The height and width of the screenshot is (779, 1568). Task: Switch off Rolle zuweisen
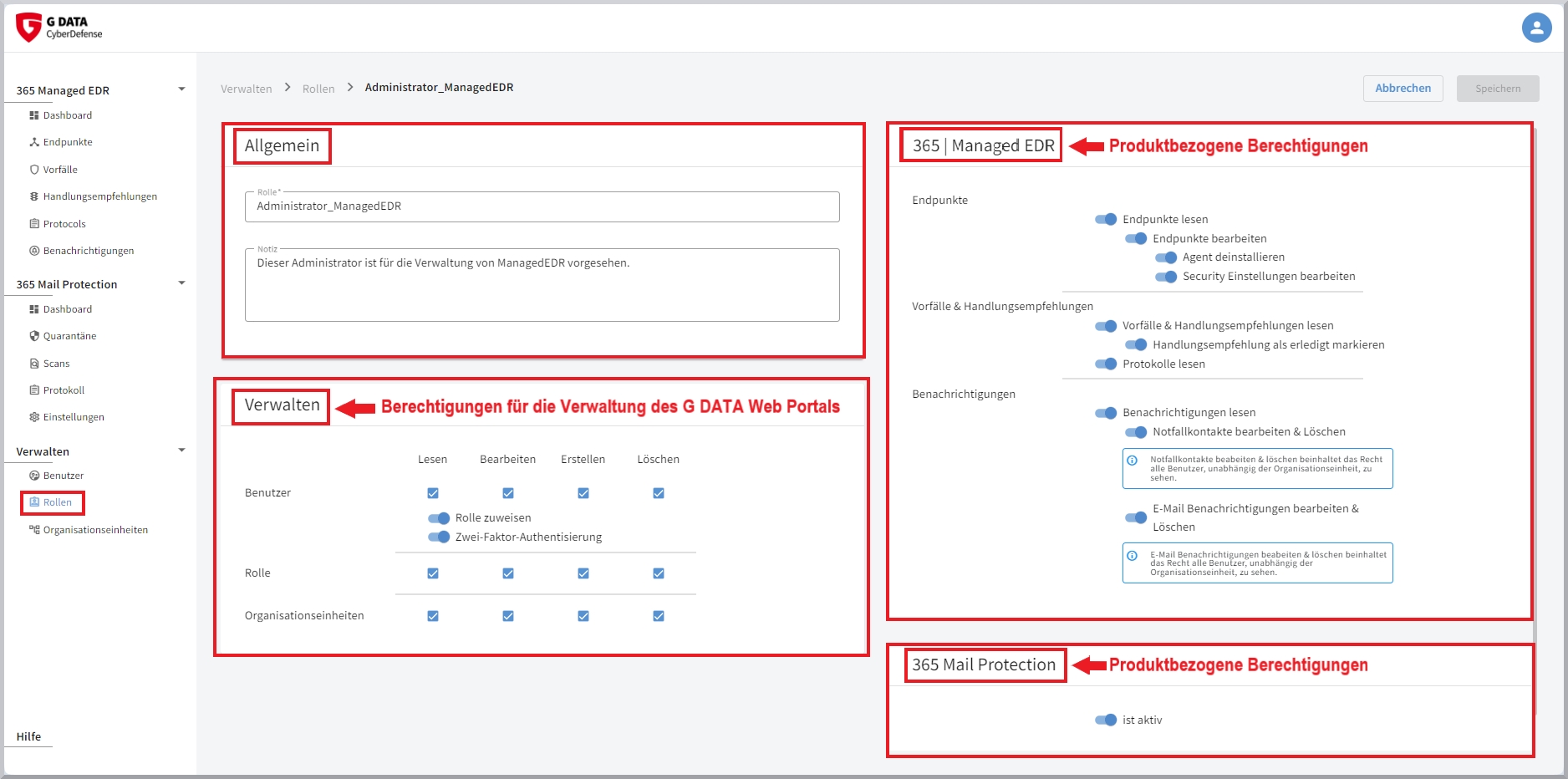pos(439,518)
